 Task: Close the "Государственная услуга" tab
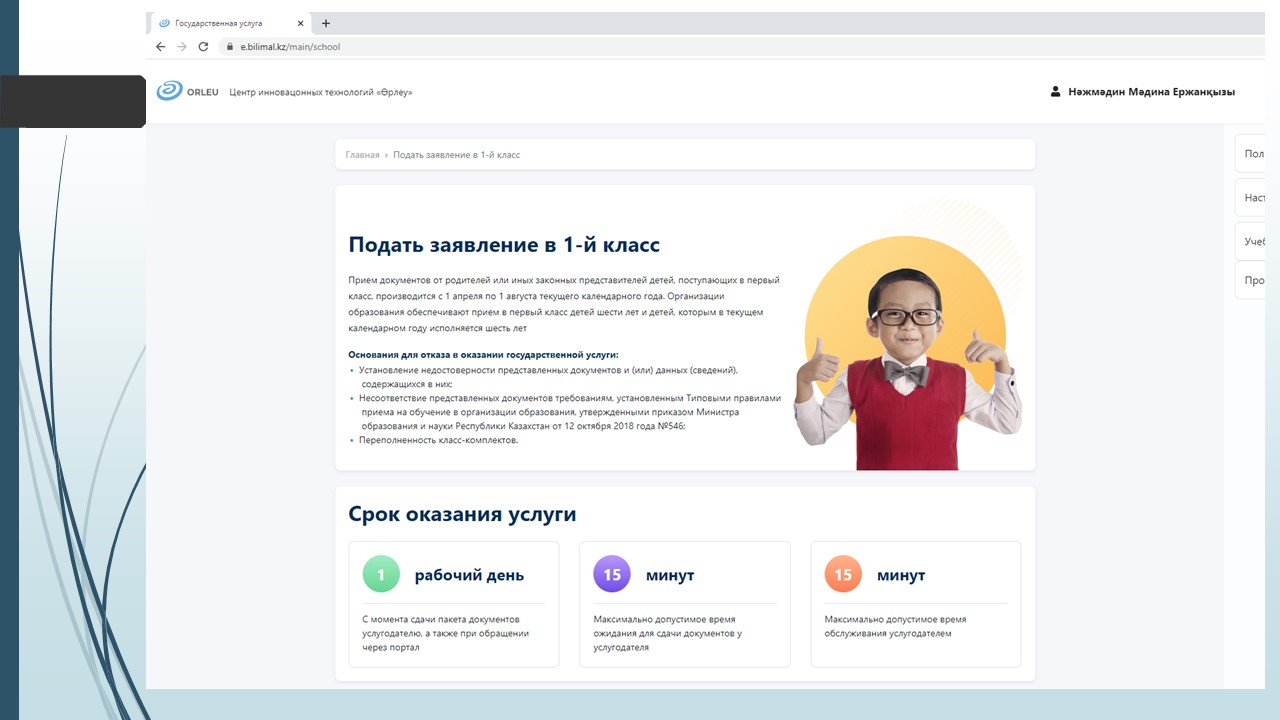click(x=300, y=23)
